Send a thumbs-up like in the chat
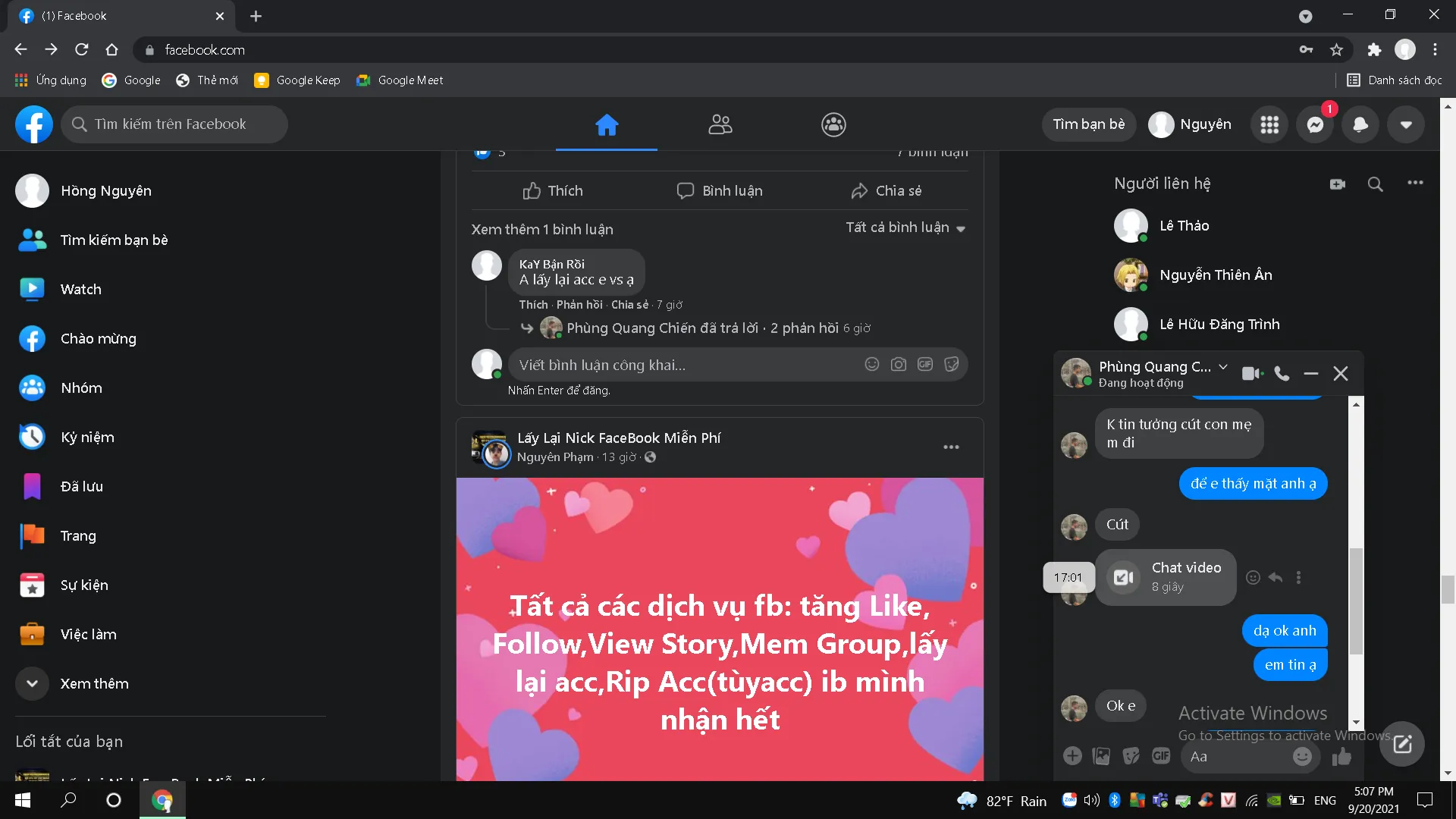Screen dimensions: 1456x819 (x=1341, y=756)
